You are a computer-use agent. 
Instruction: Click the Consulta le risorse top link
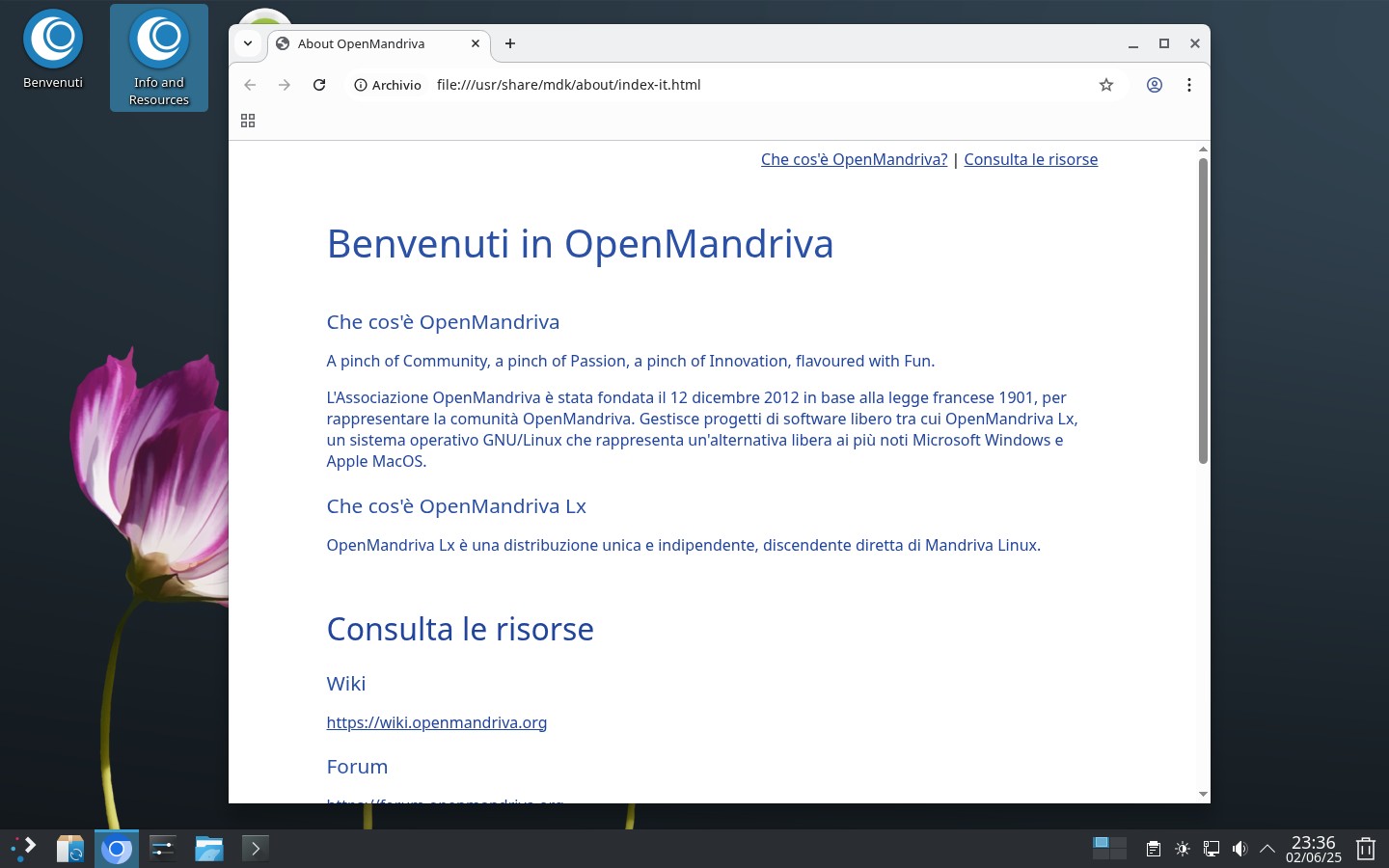point(1030,159)
